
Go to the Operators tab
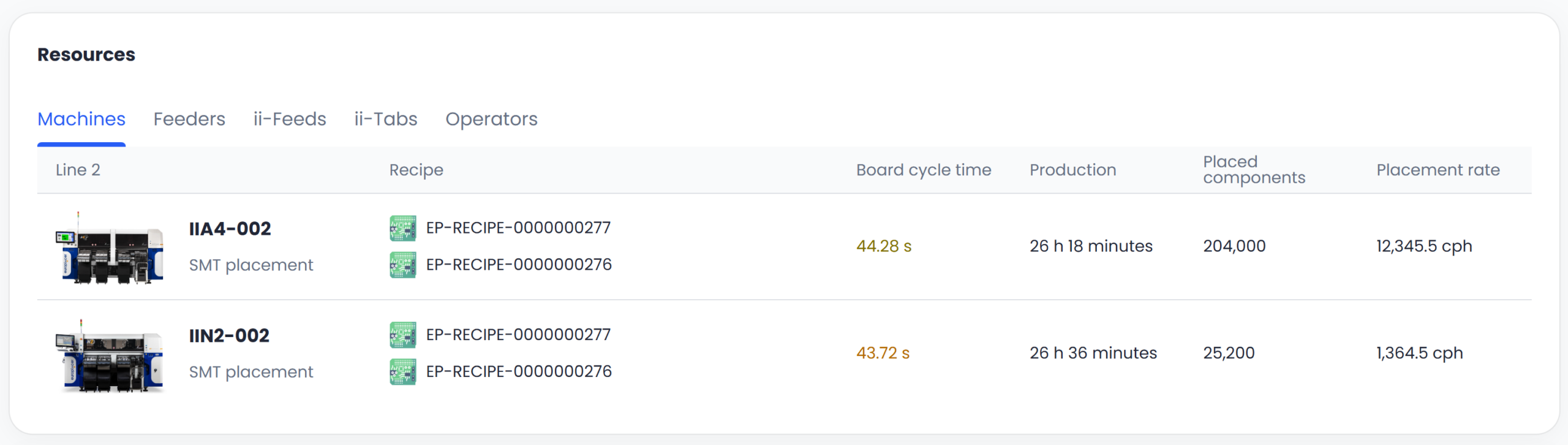491,119
